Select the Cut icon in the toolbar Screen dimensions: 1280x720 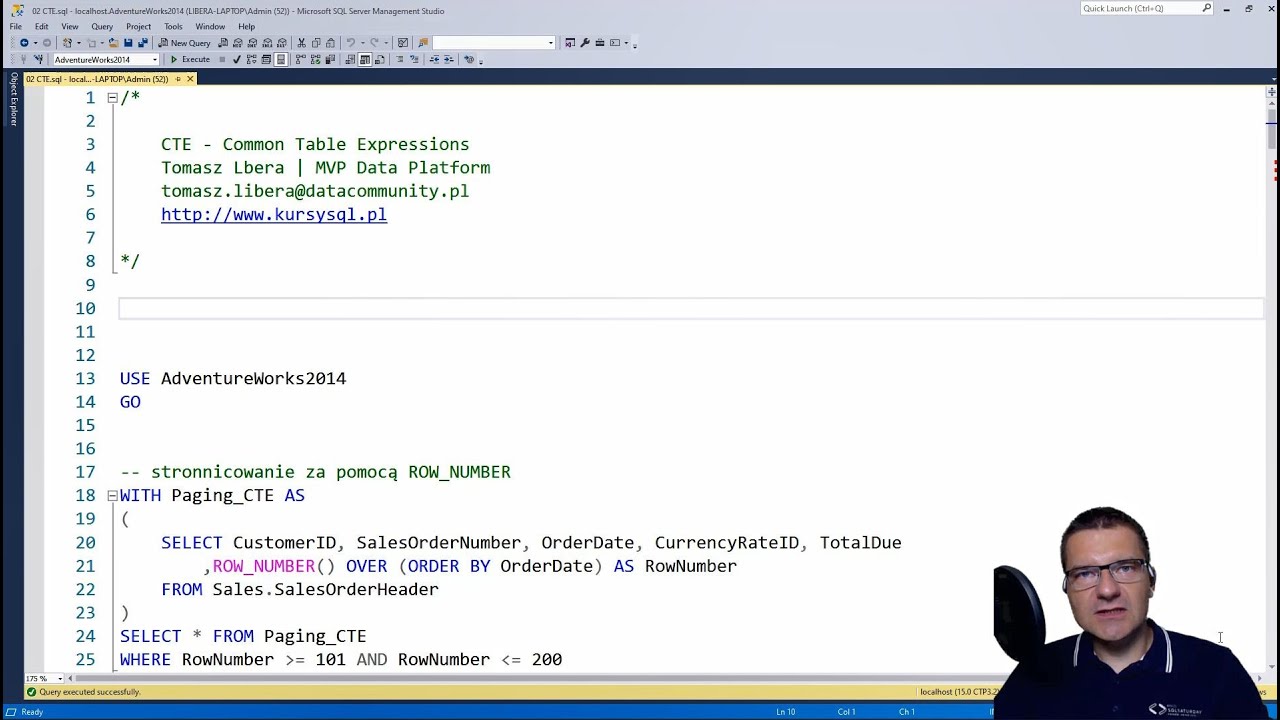click(x=300, y=43)
